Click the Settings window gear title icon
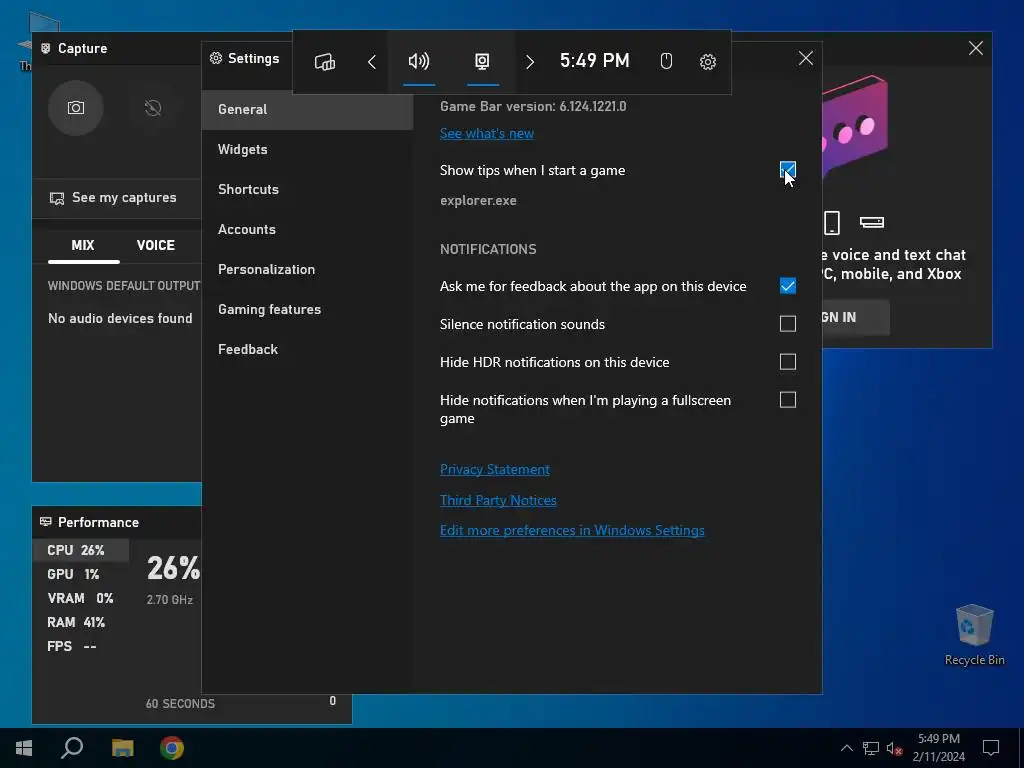1024x768 pixels. click(216, 58)
